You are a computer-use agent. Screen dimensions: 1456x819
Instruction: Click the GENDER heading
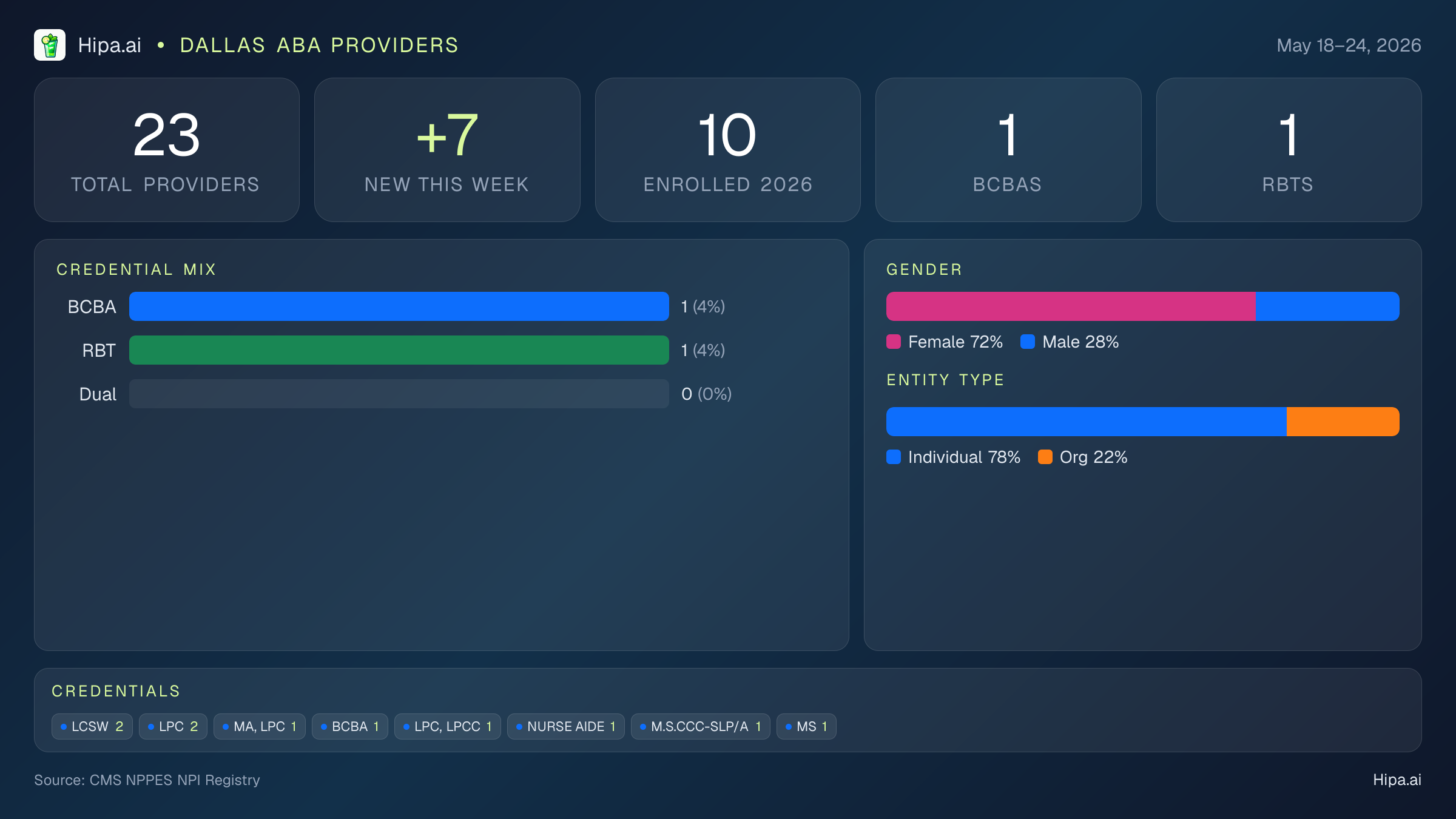(x=925, y=269)
